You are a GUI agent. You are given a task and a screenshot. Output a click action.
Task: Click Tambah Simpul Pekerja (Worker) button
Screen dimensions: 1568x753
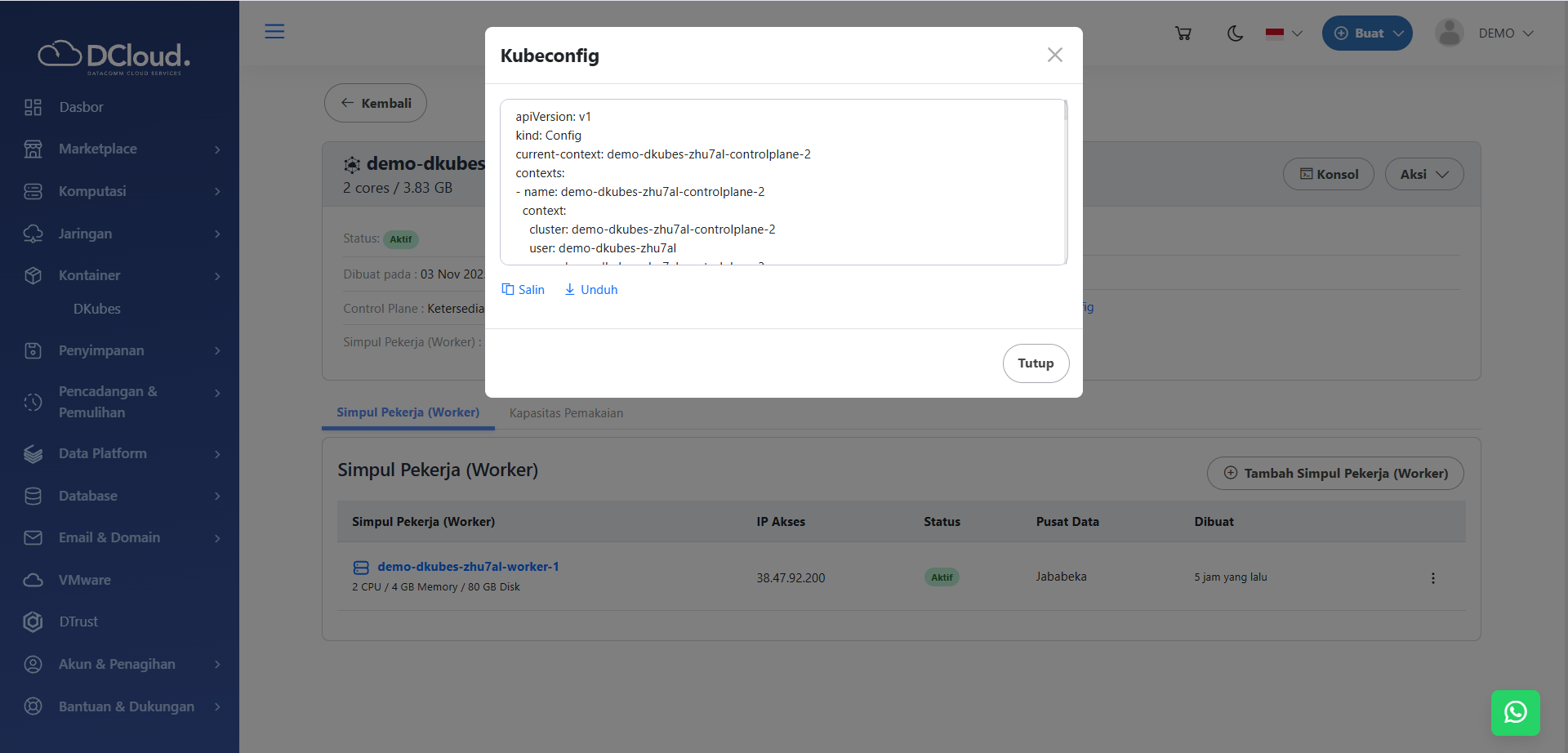click(x=1334, y=474)
